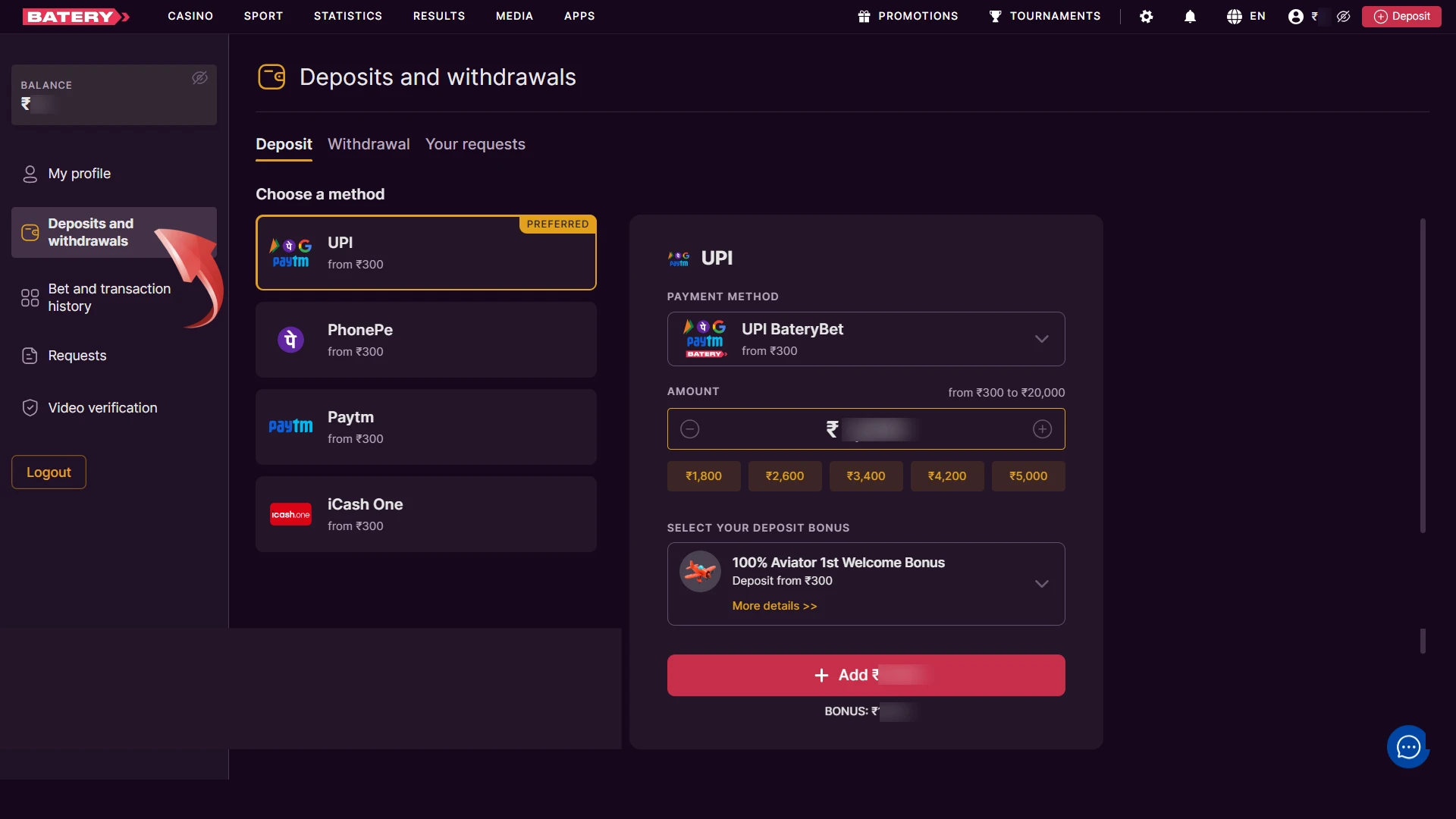Choose the ₹3,400 preset deposit amount
Image resolution: width=1456 pixels, height=819 pixels.
tap(865, 476)
